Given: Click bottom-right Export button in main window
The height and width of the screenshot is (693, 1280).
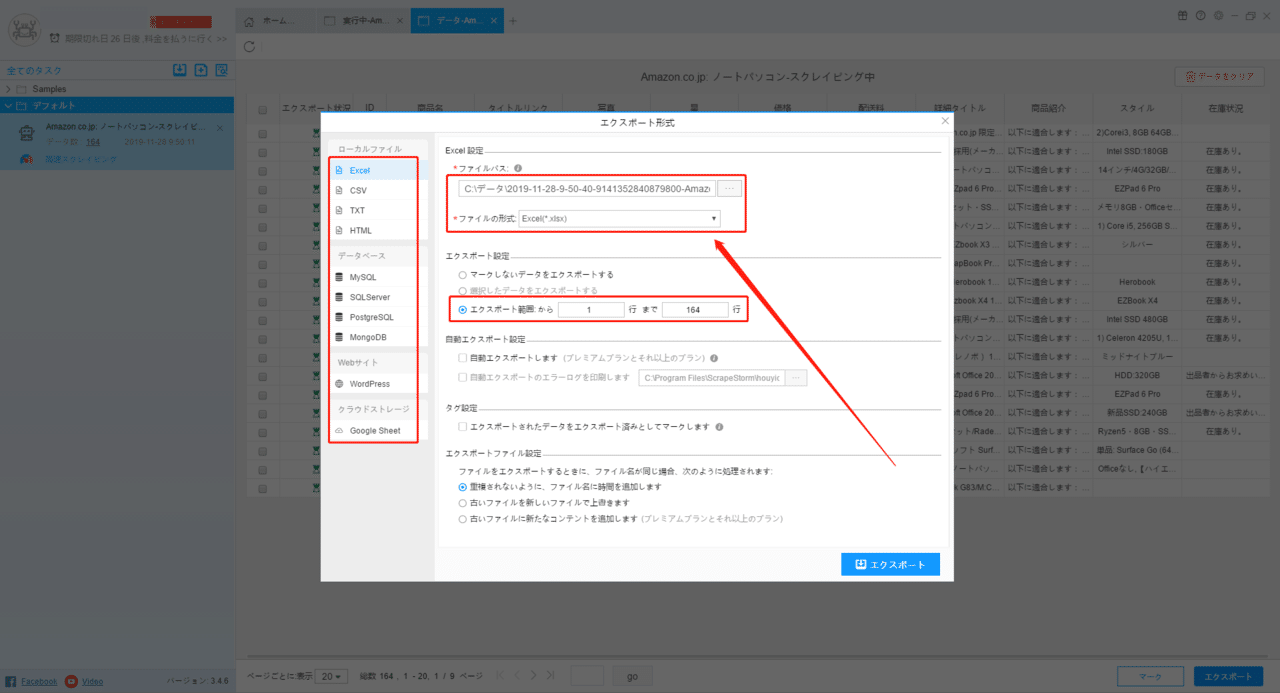Looking at the screenshot, I should tap(1228, 677).
